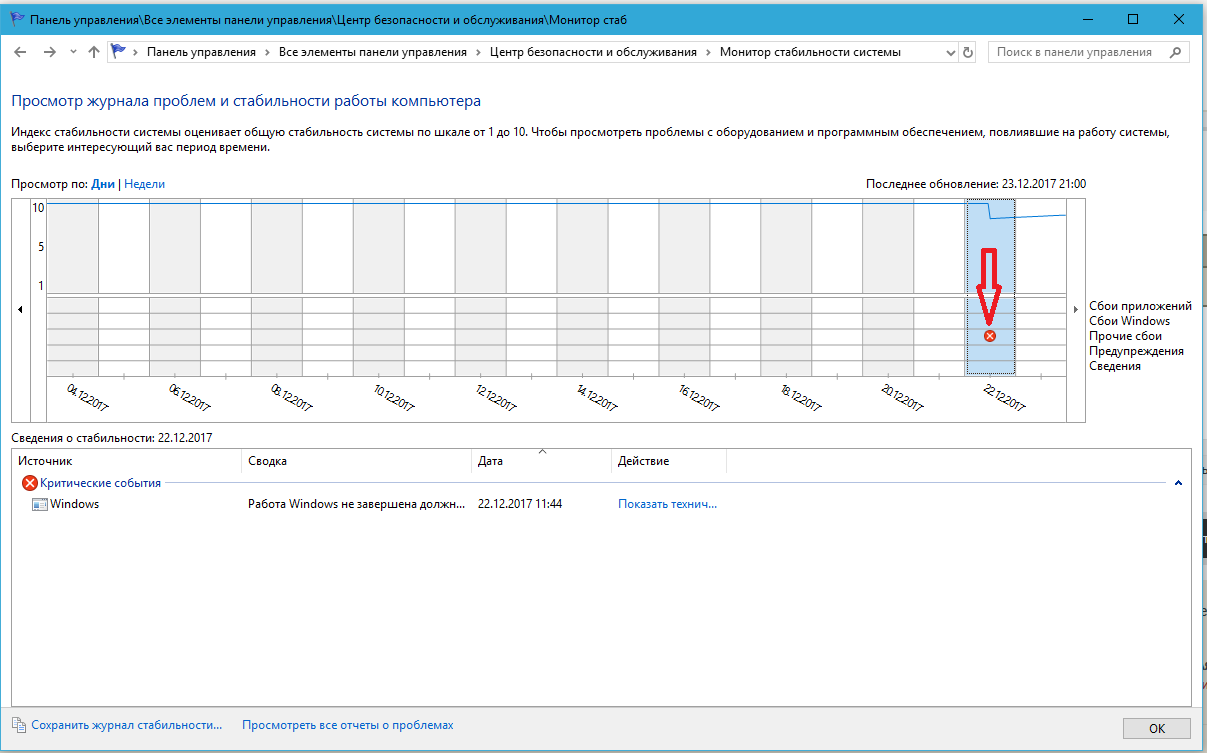This screenshot has height=753, width=1207.
Task: Click the flag icon in title bar
Action: (17, 19)
